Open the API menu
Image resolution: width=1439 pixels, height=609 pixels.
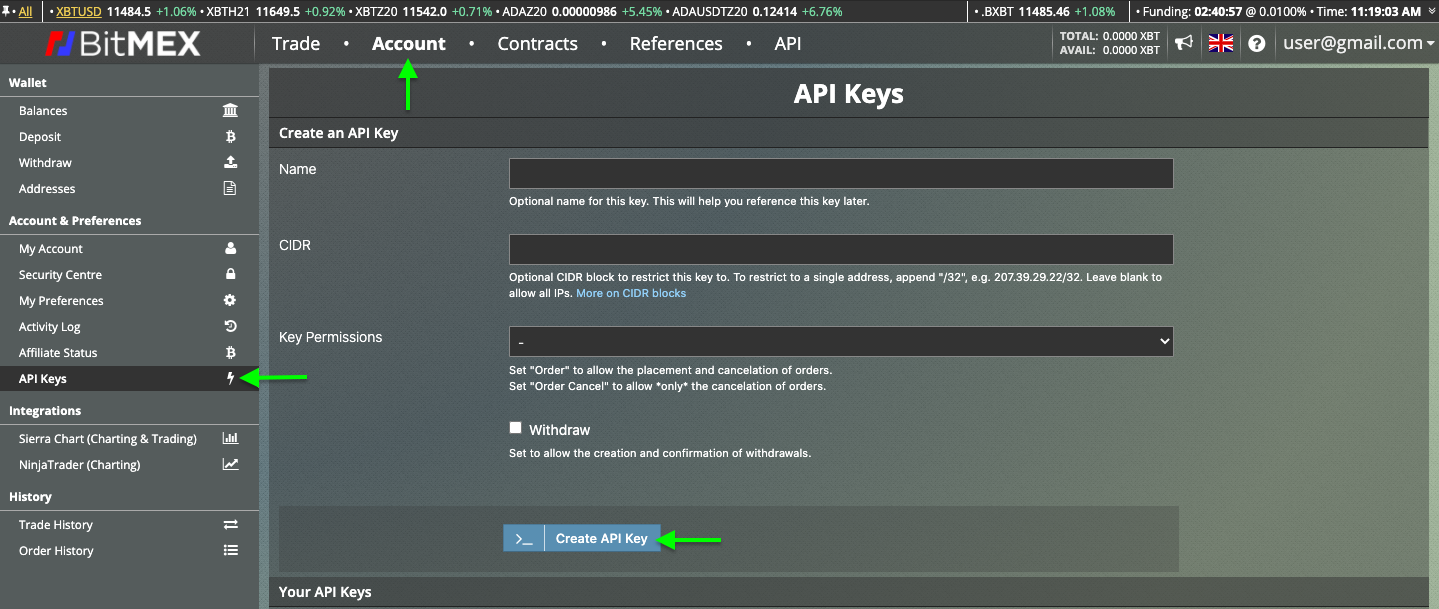click(x=788, y=44)
